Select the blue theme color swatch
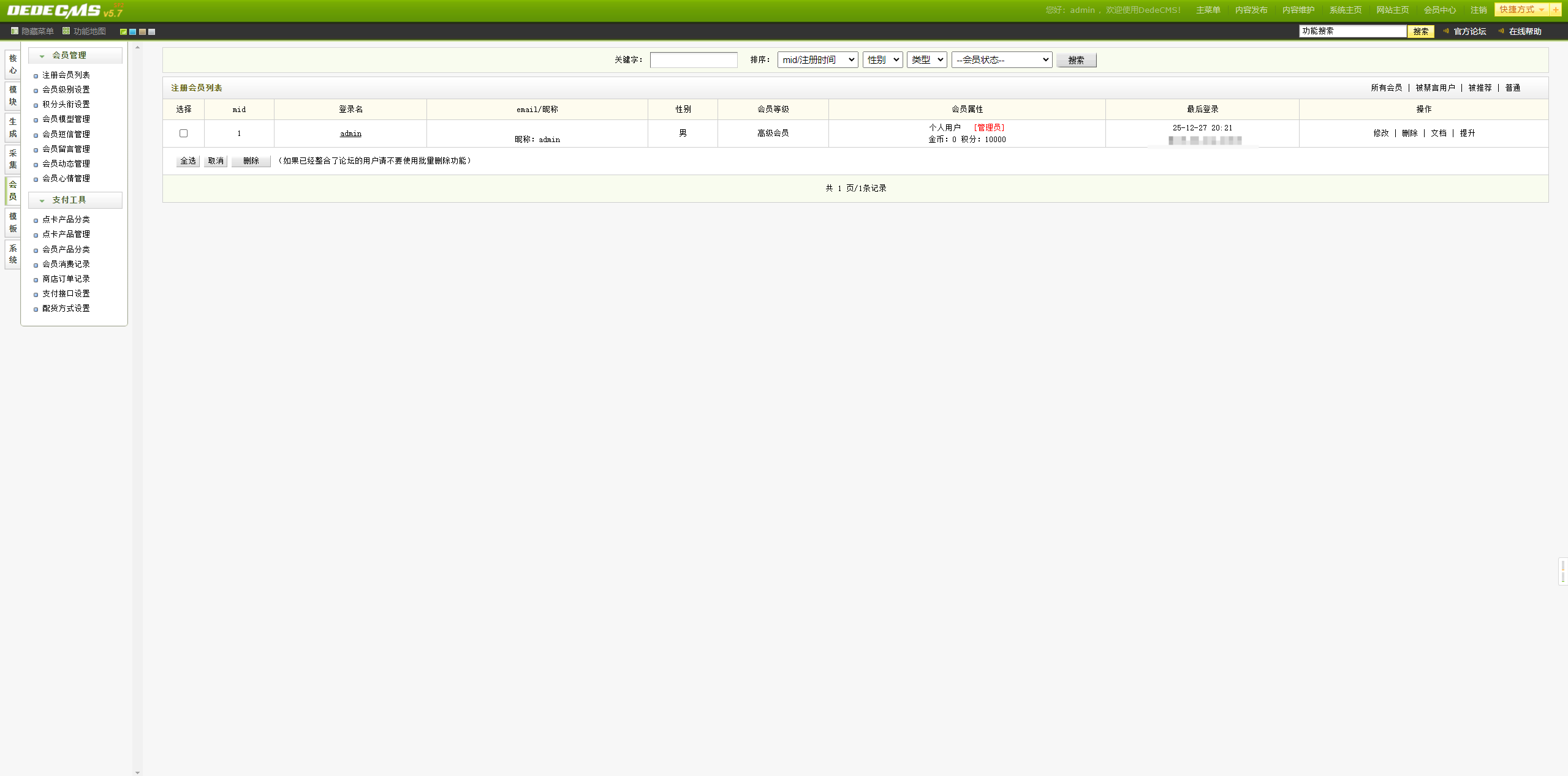Image resolution: width=1568 pixels, height=776 pixels. coord(133,32)
